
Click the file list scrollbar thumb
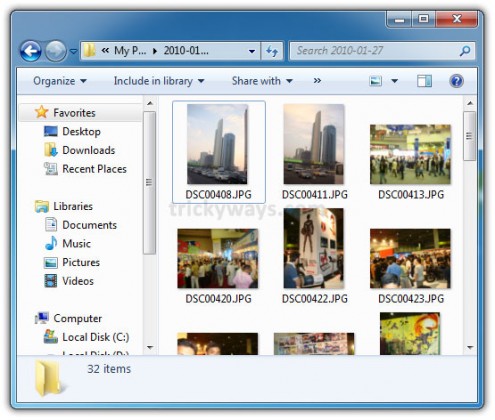[x=470, y=136]
